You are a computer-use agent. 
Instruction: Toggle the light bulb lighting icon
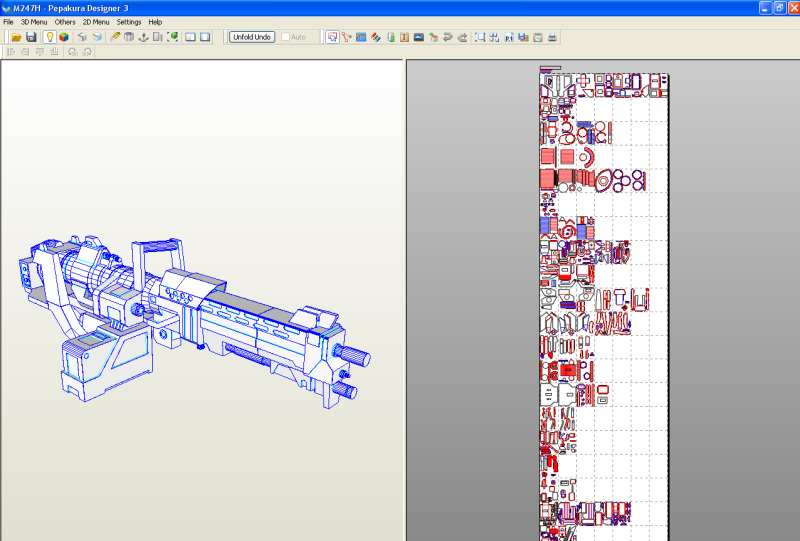pyautogui.click(x=49, y=37)
